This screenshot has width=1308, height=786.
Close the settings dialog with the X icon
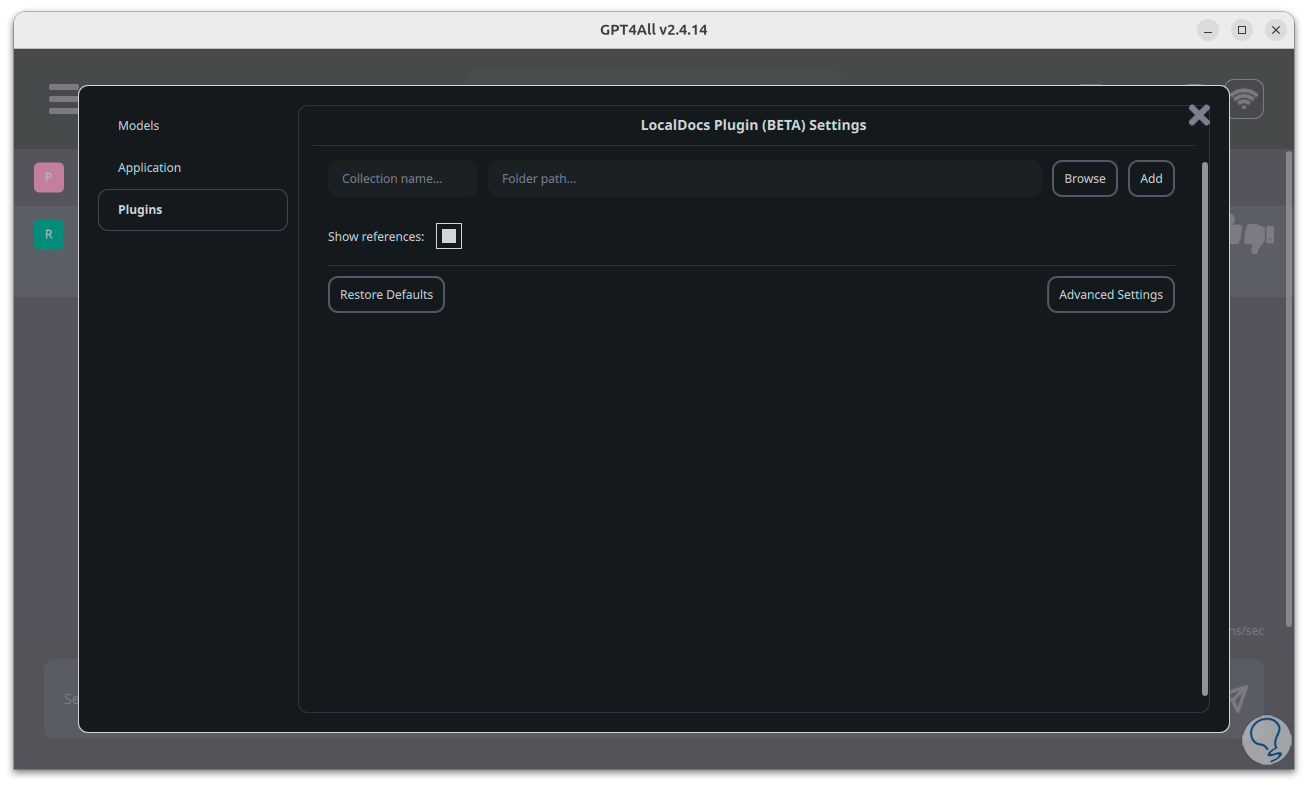(x=1199, y=115)
